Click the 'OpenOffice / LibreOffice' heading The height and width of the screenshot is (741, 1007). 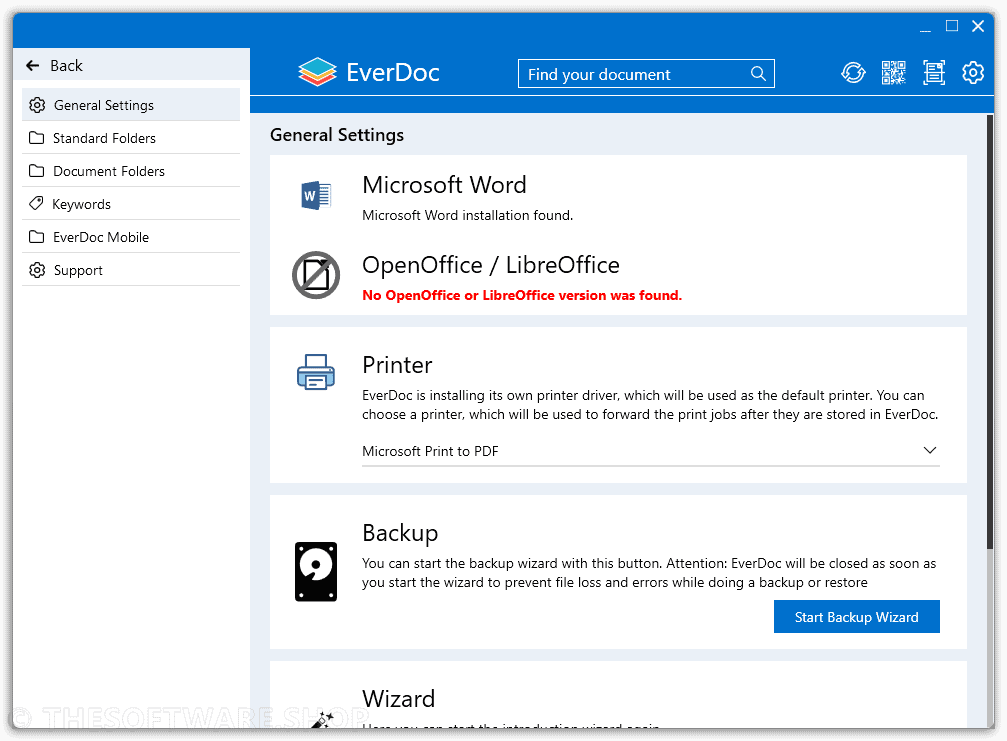[491, 265]
